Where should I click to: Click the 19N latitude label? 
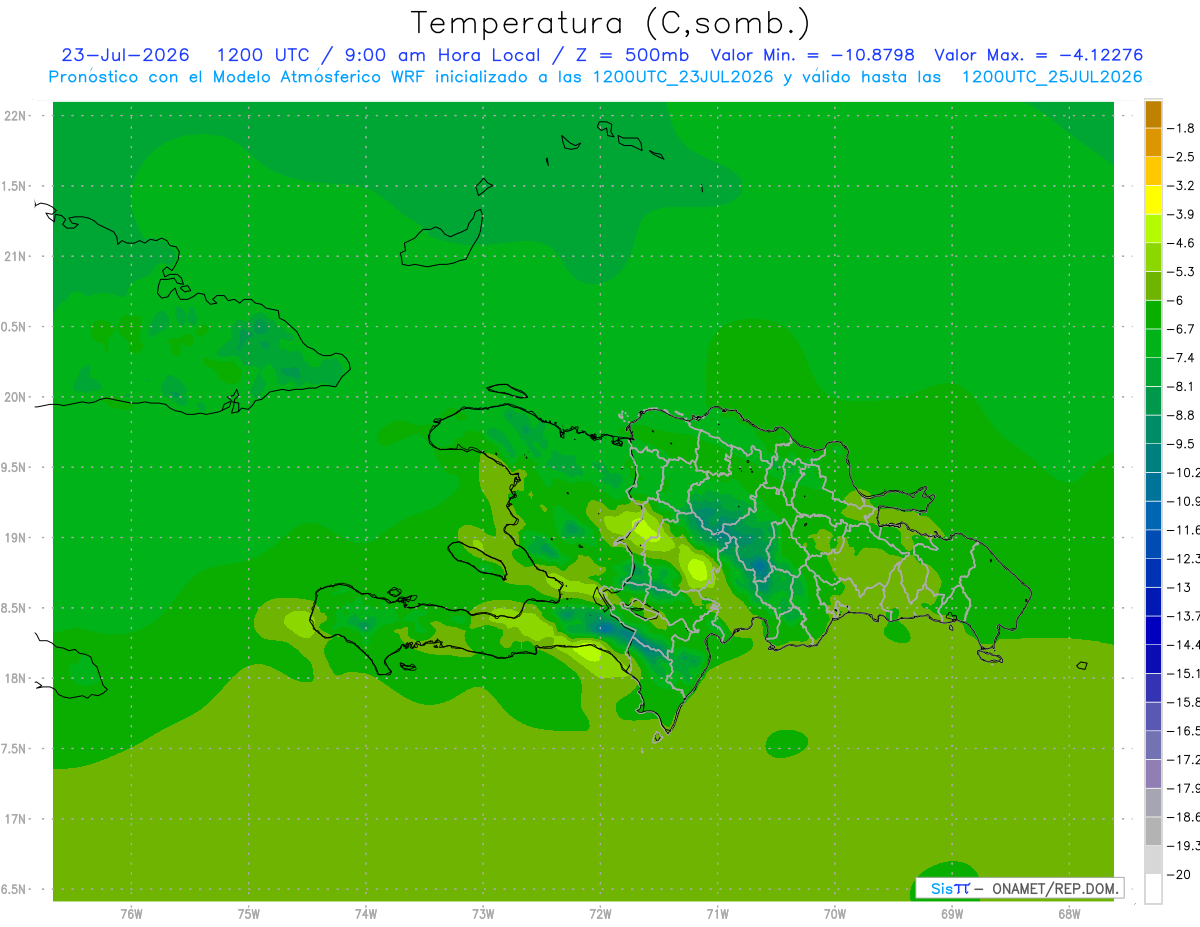[17, 538]
